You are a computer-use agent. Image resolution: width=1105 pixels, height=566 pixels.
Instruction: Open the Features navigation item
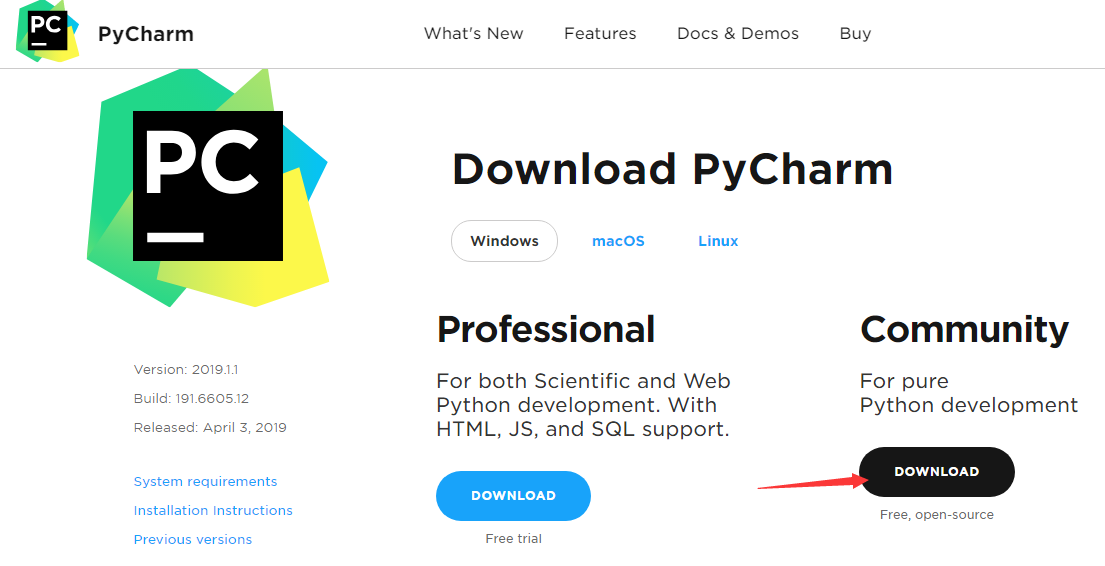coord(600,34)
